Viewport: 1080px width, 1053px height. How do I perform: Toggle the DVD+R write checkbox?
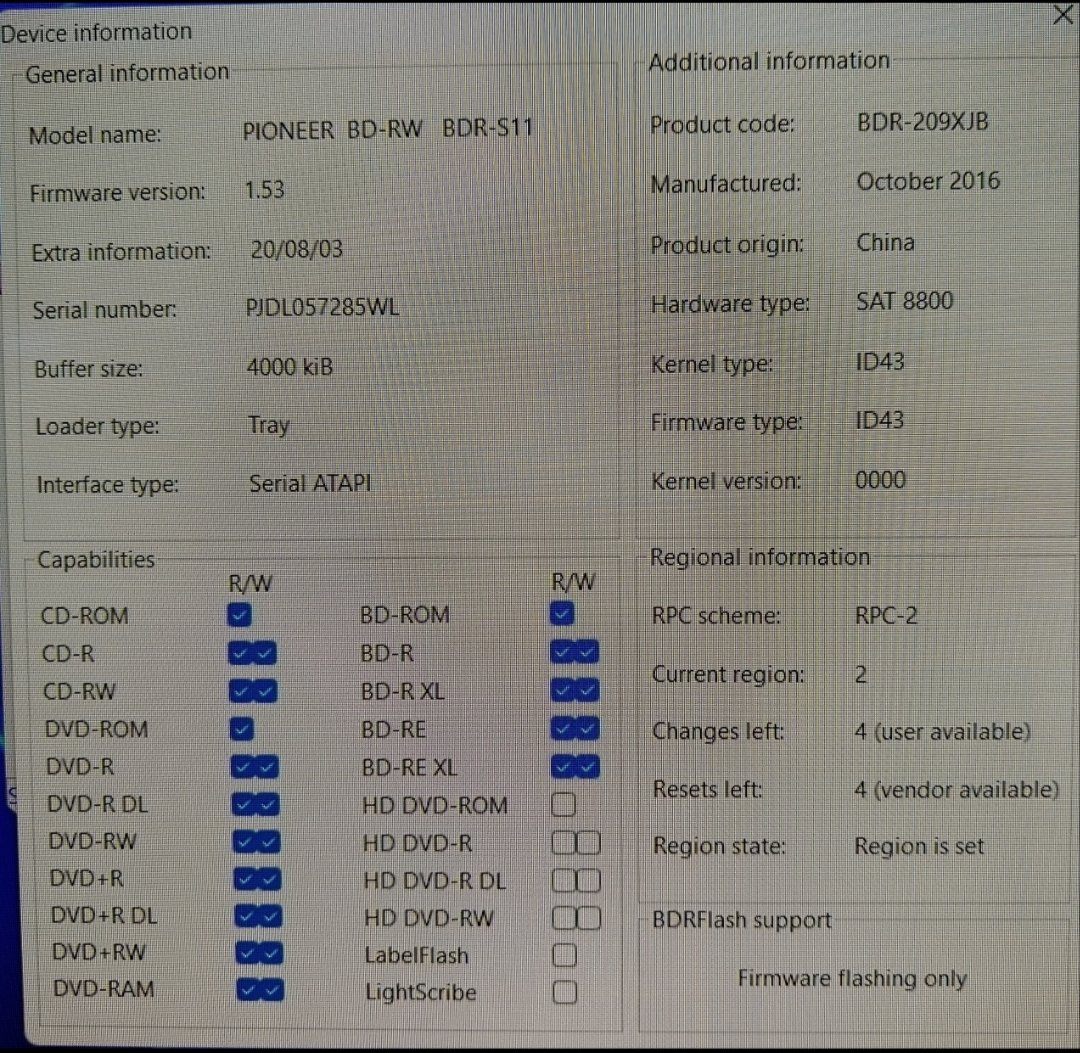[x=270, y=878]
